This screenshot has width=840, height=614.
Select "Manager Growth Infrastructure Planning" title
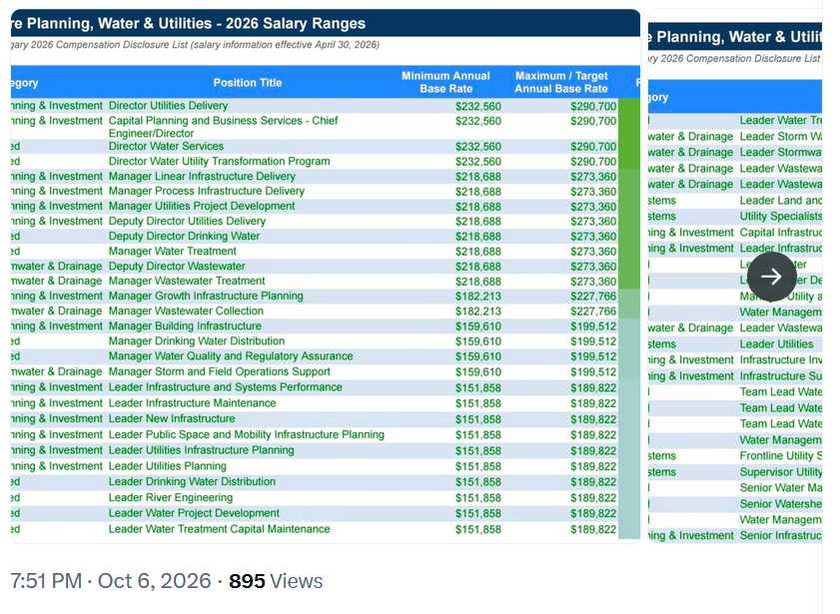click(x=206, y=296)
